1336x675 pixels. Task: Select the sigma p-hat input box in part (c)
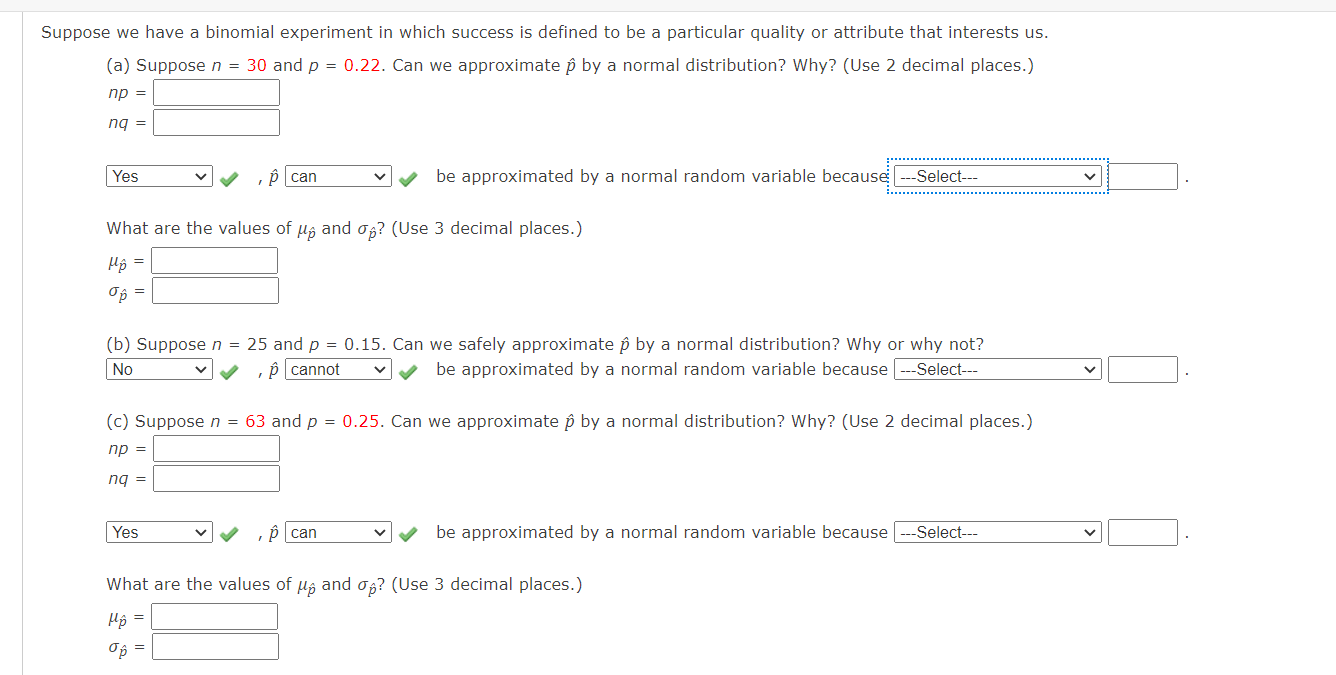pos(214,645)
